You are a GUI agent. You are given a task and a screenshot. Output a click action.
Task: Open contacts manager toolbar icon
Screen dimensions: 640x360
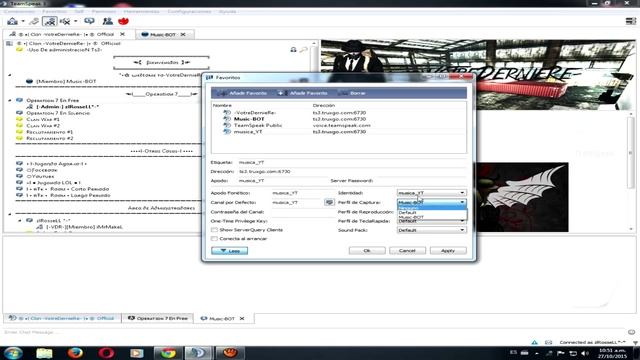point(107,21)
